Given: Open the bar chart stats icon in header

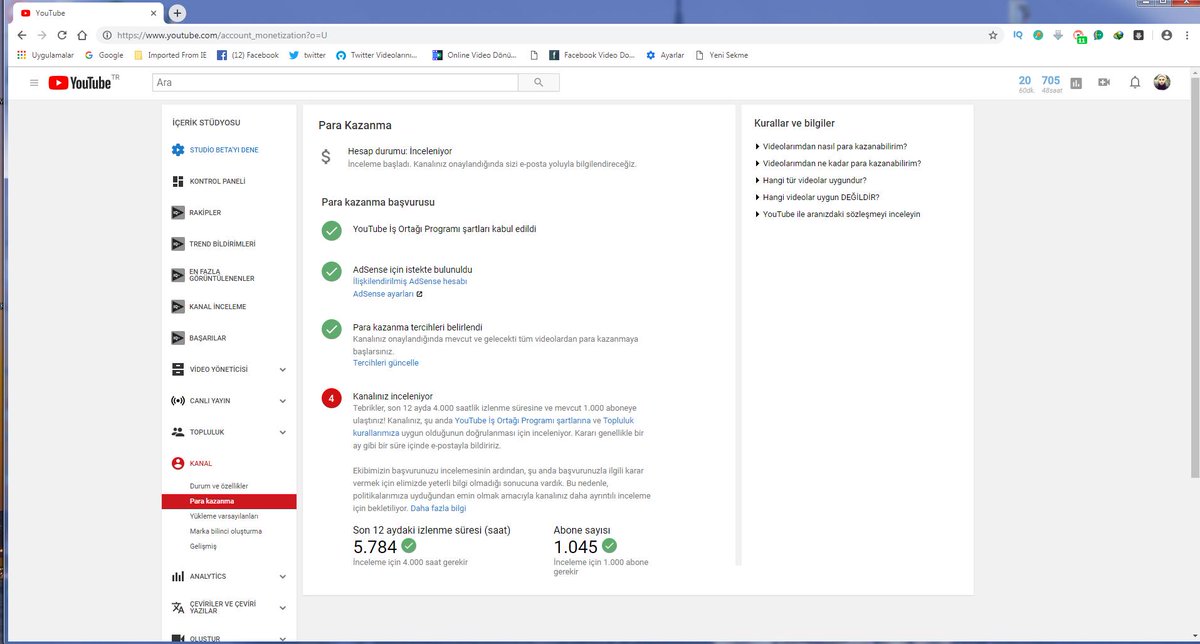Looking at the screenshot, I should pyautogui.click(x=1076, y=83).
